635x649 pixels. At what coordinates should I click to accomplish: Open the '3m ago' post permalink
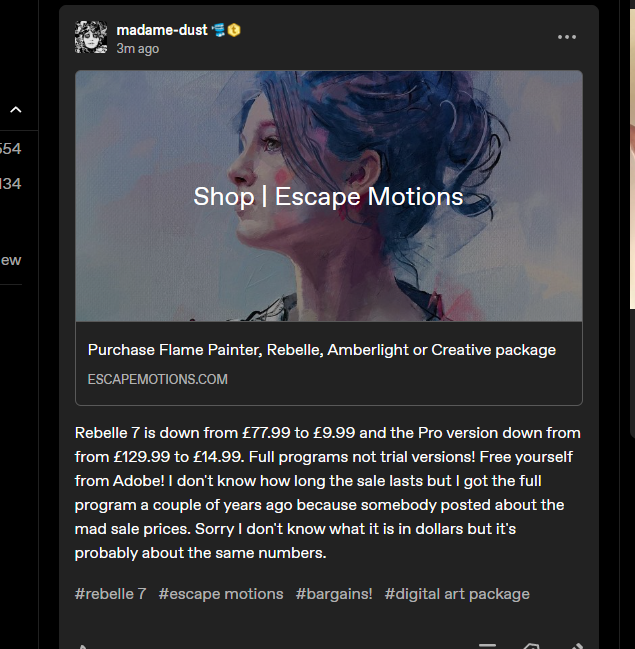[137, 49]
